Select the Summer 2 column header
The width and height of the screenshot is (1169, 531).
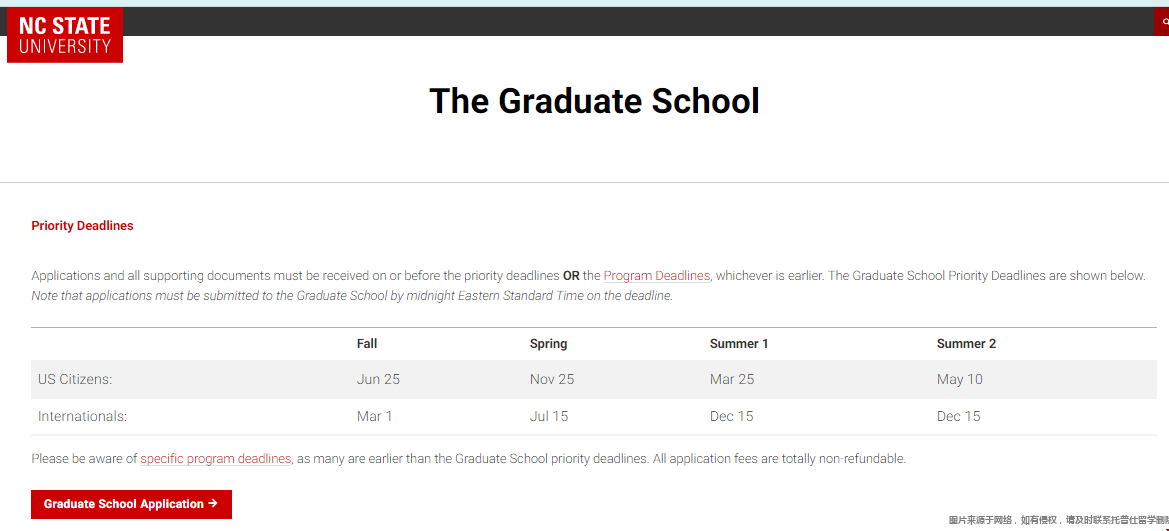[x=966, y=344]
